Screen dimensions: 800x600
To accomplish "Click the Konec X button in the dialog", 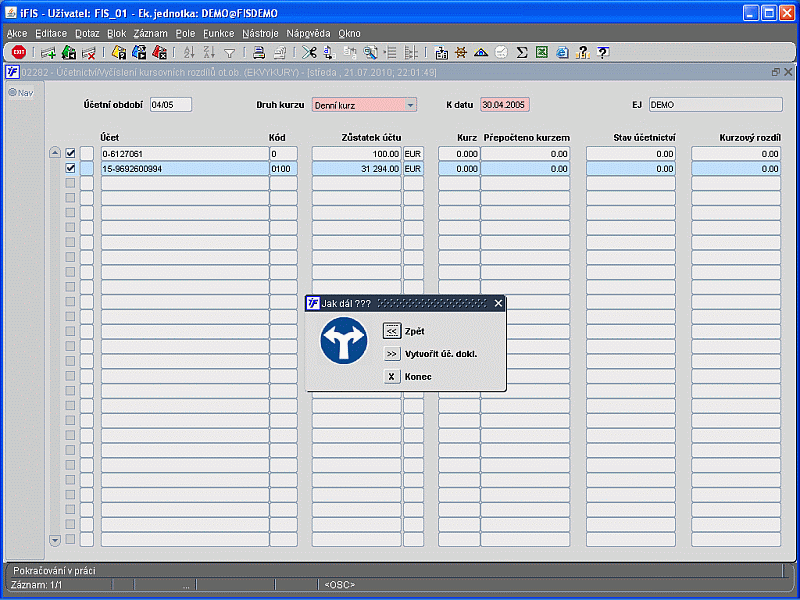I will (x=392, y=377).
